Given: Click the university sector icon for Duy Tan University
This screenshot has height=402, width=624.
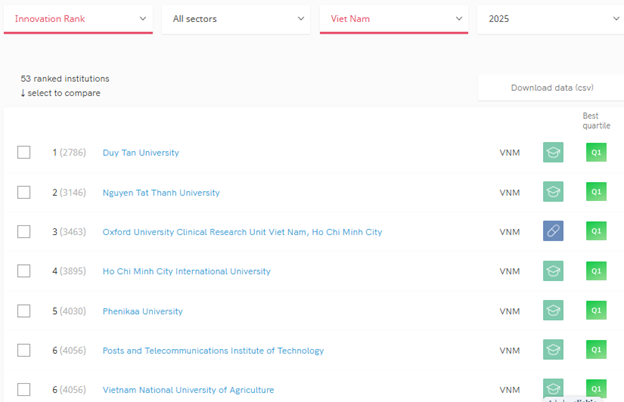Looking at the screenshot, I should click(x=553, y=152).
